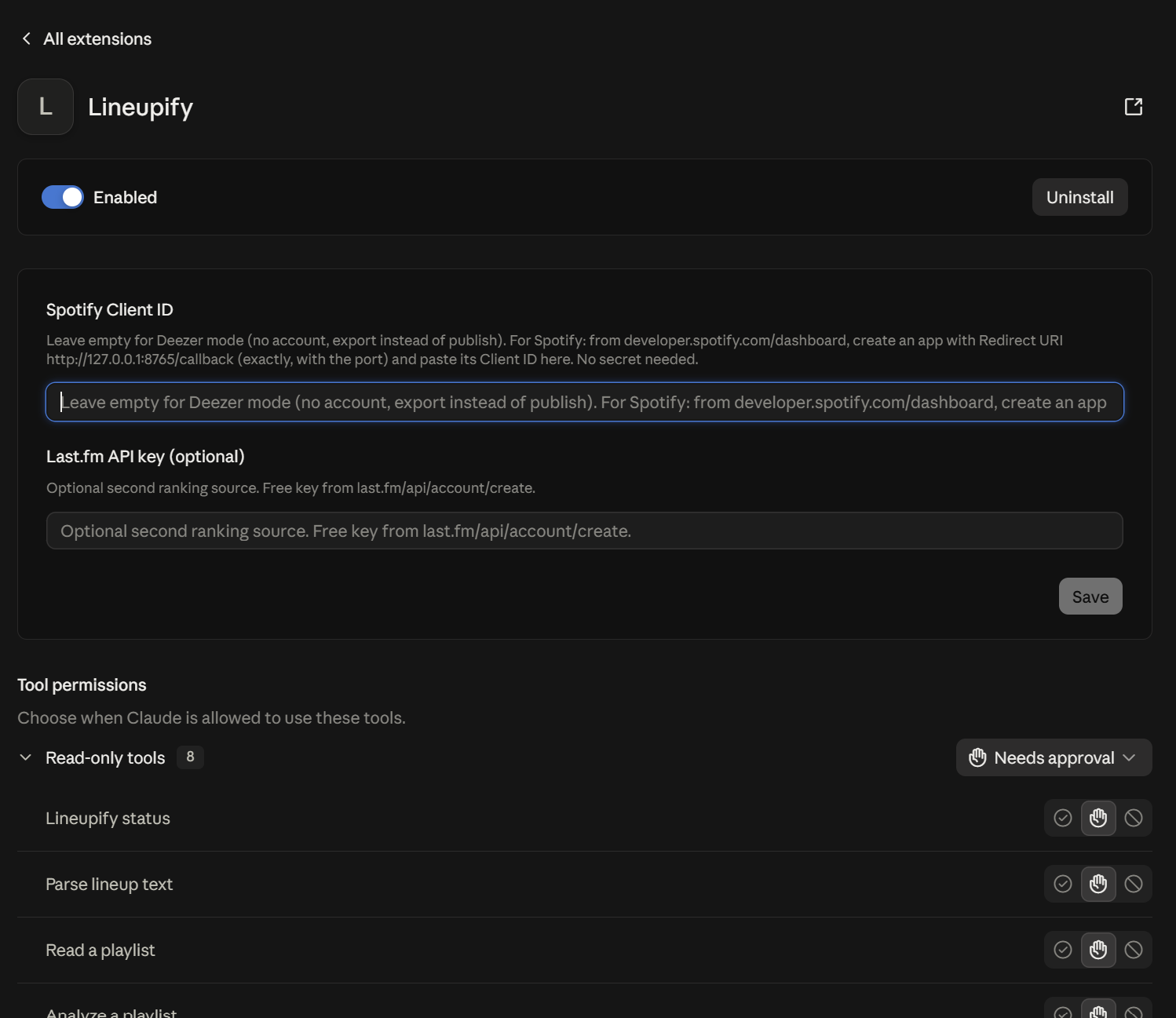Click the Read a playlist row label
Screen dimensions: 1176x1018
click(x=100, y=950)
